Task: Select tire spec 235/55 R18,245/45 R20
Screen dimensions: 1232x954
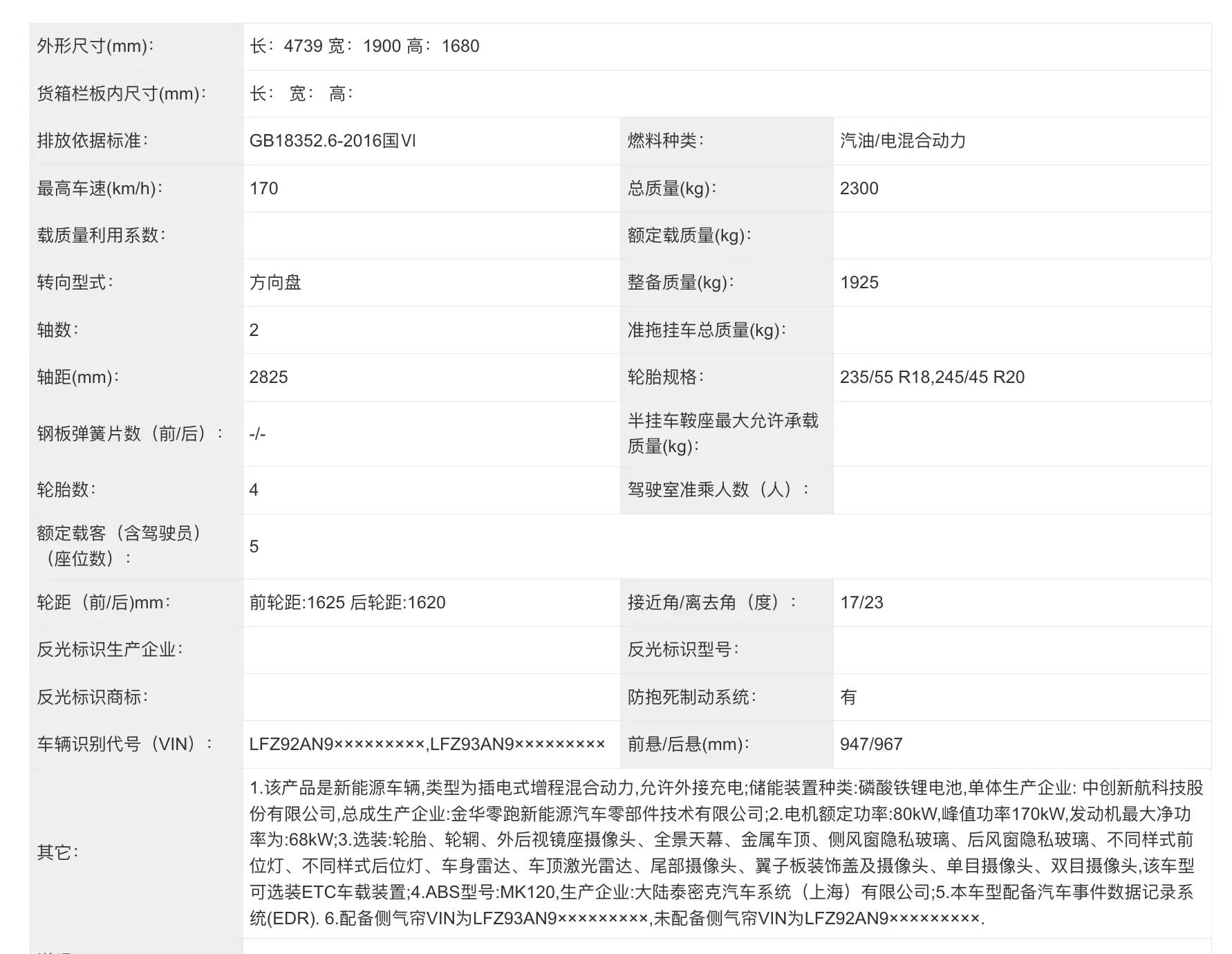Action: 932,377
